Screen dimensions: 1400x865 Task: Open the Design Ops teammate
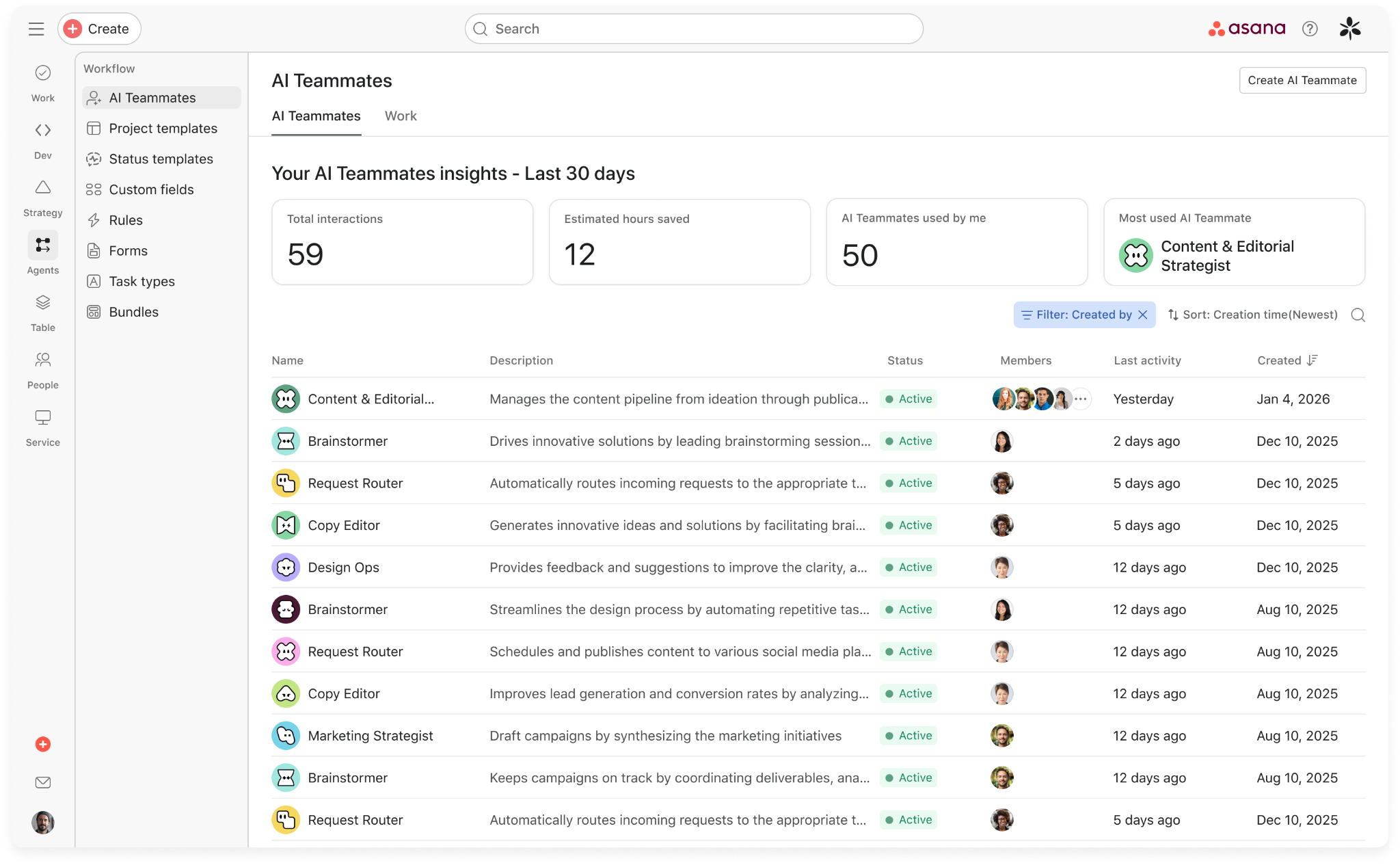pos(818,568)
